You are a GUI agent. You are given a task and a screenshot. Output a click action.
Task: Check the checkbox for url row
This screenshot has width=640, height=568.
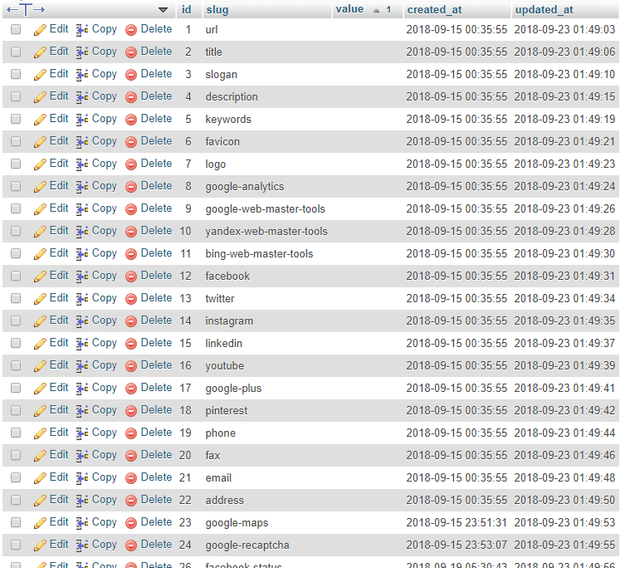click(x=16, y=29)
